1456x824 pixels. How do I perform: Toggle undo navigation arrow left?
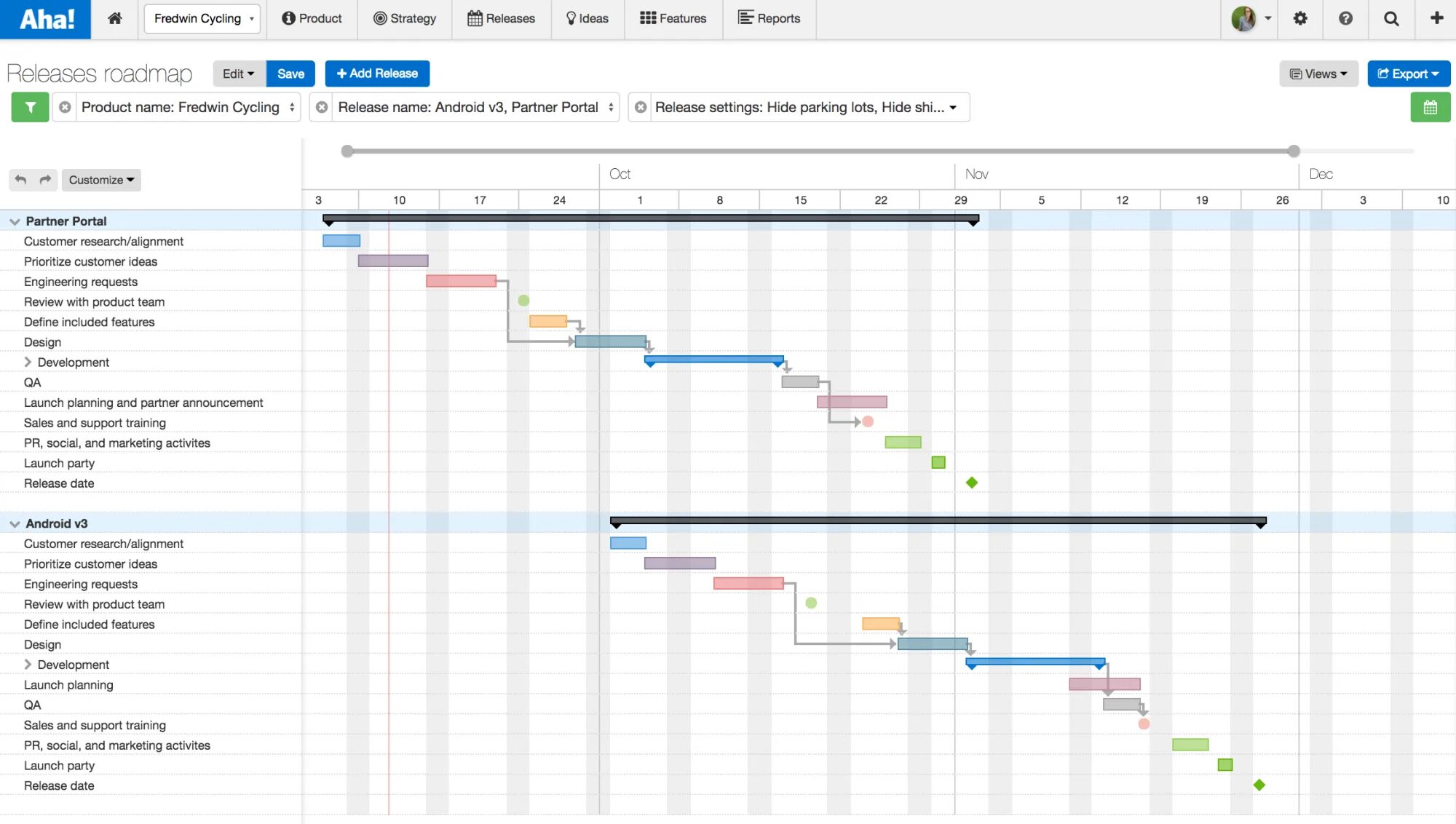click(20, 179)
